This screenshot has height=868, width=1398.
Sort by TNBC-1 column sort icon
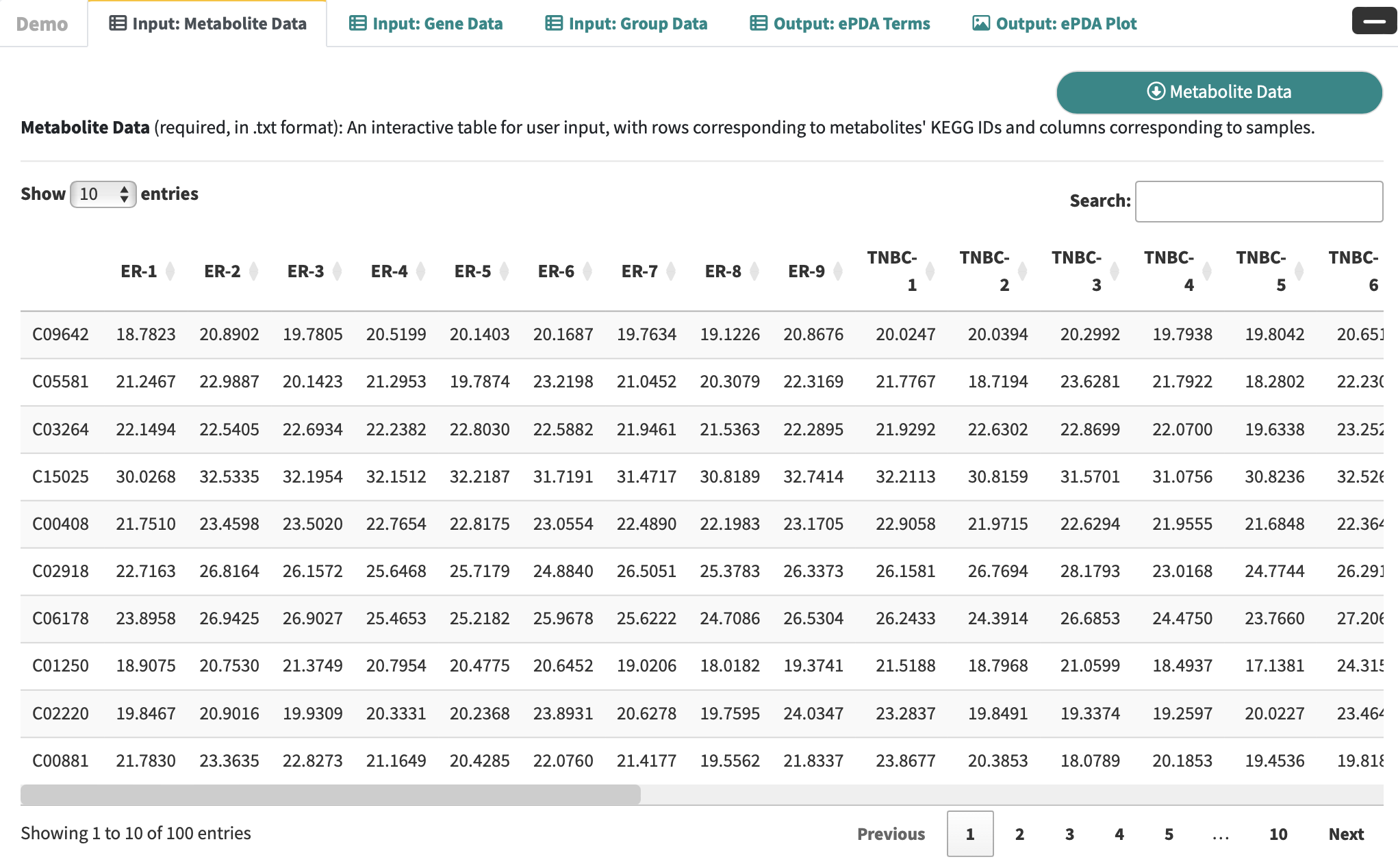coord(930,272)
